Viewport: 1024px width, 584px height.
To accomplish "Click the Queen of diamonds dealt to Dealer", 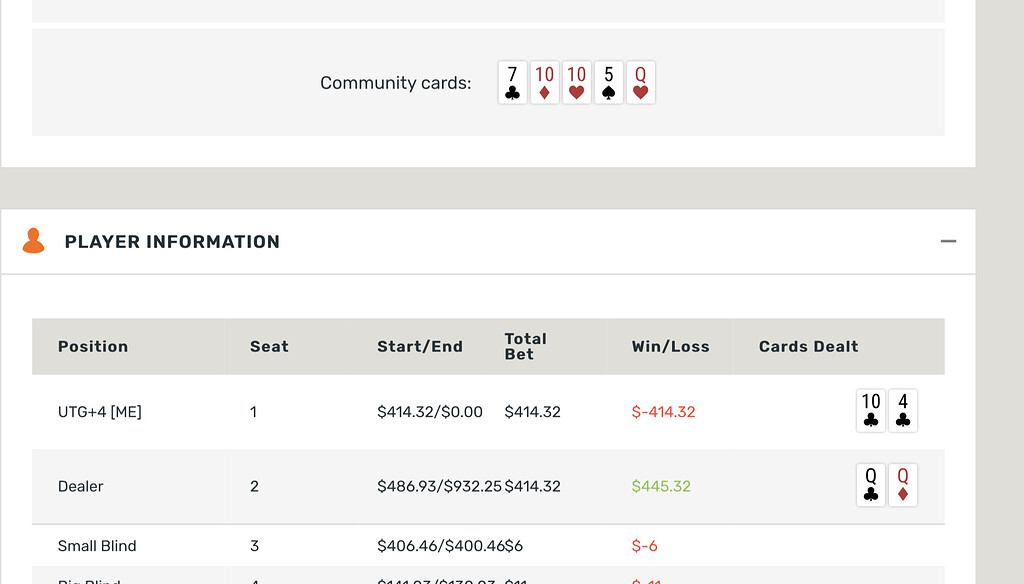I will (903, 485).
